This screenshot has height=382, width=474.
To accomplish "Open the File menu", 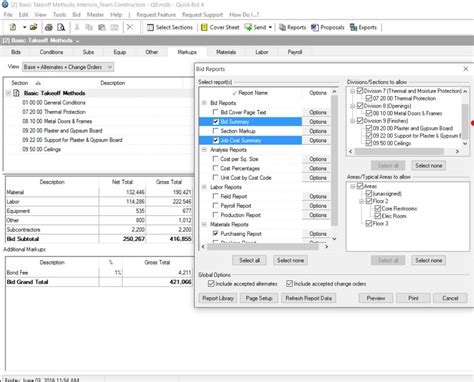I will coord(8,15).
